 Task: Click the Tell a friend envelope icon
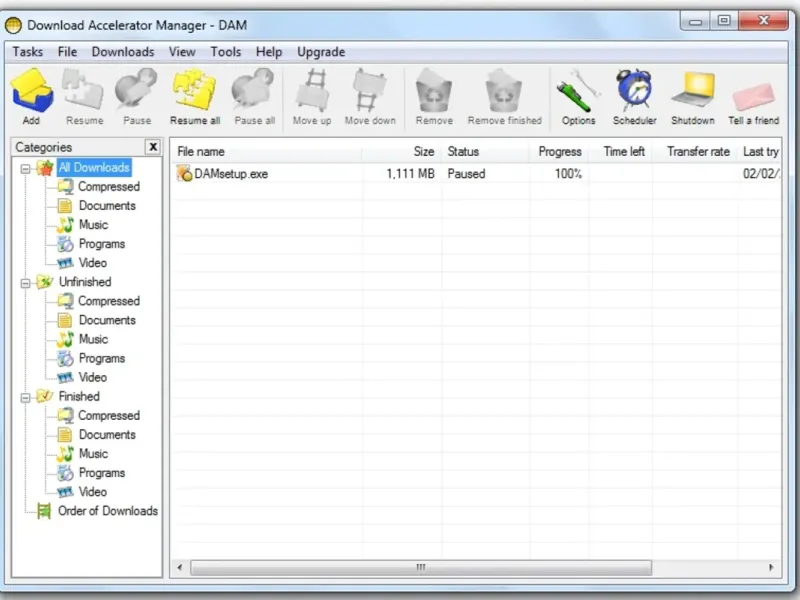click(x=754, y=96)
